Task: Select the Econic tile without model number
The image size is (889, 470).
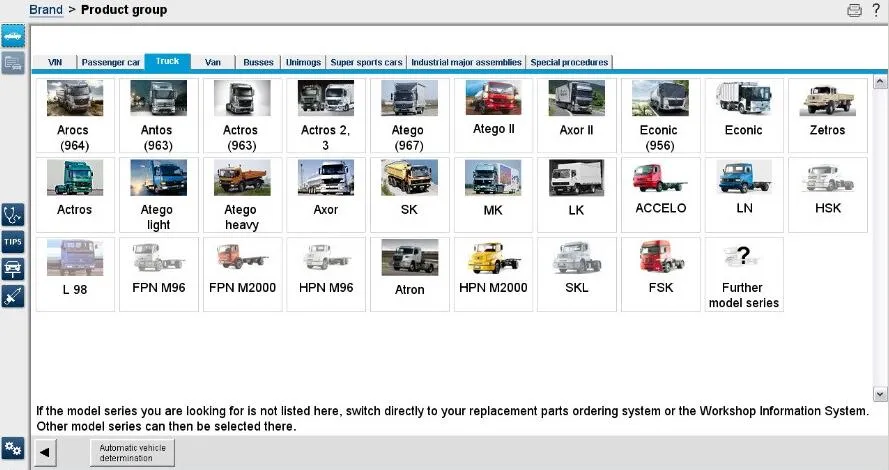Action: 744,116
